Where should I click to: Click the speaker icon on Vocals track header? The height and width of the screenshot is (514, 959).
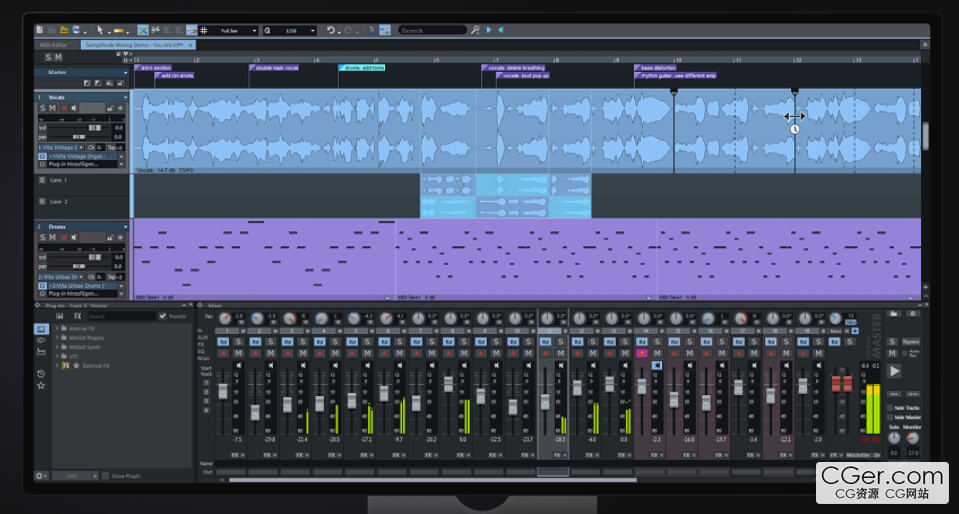point(76,108)
